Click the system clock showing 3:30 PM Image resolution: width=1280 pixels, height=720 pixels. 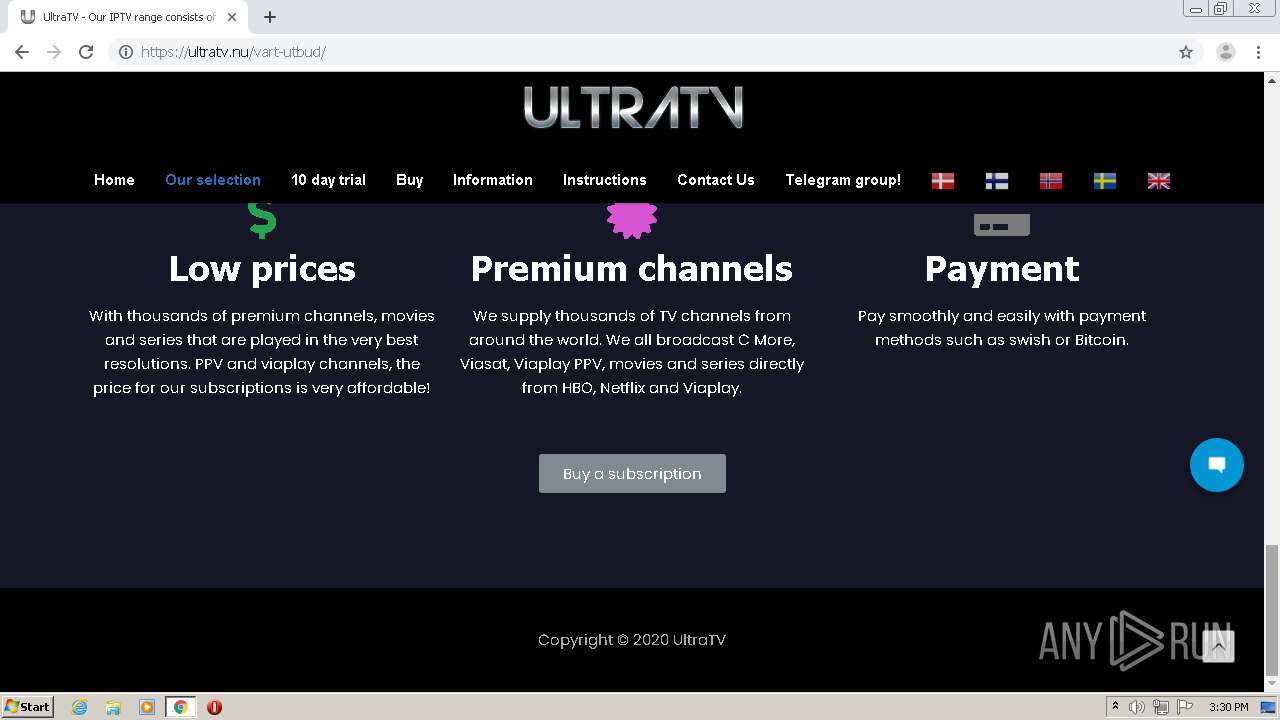coord(1228,707)
